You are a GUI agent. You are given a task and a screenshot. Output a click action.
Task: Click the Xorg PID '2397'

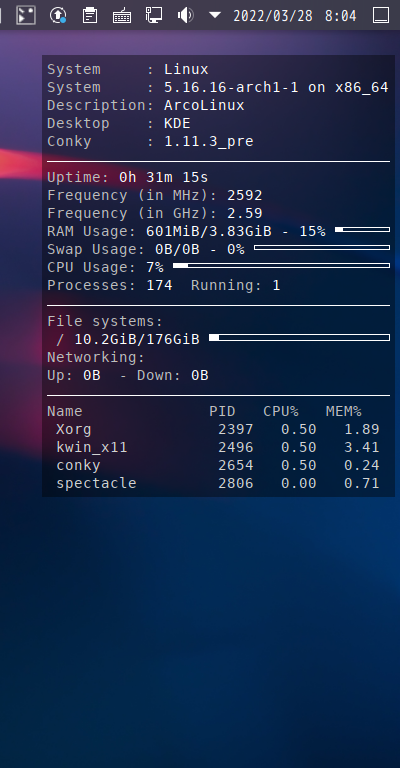pyautogui.click(x=236, y=430)
